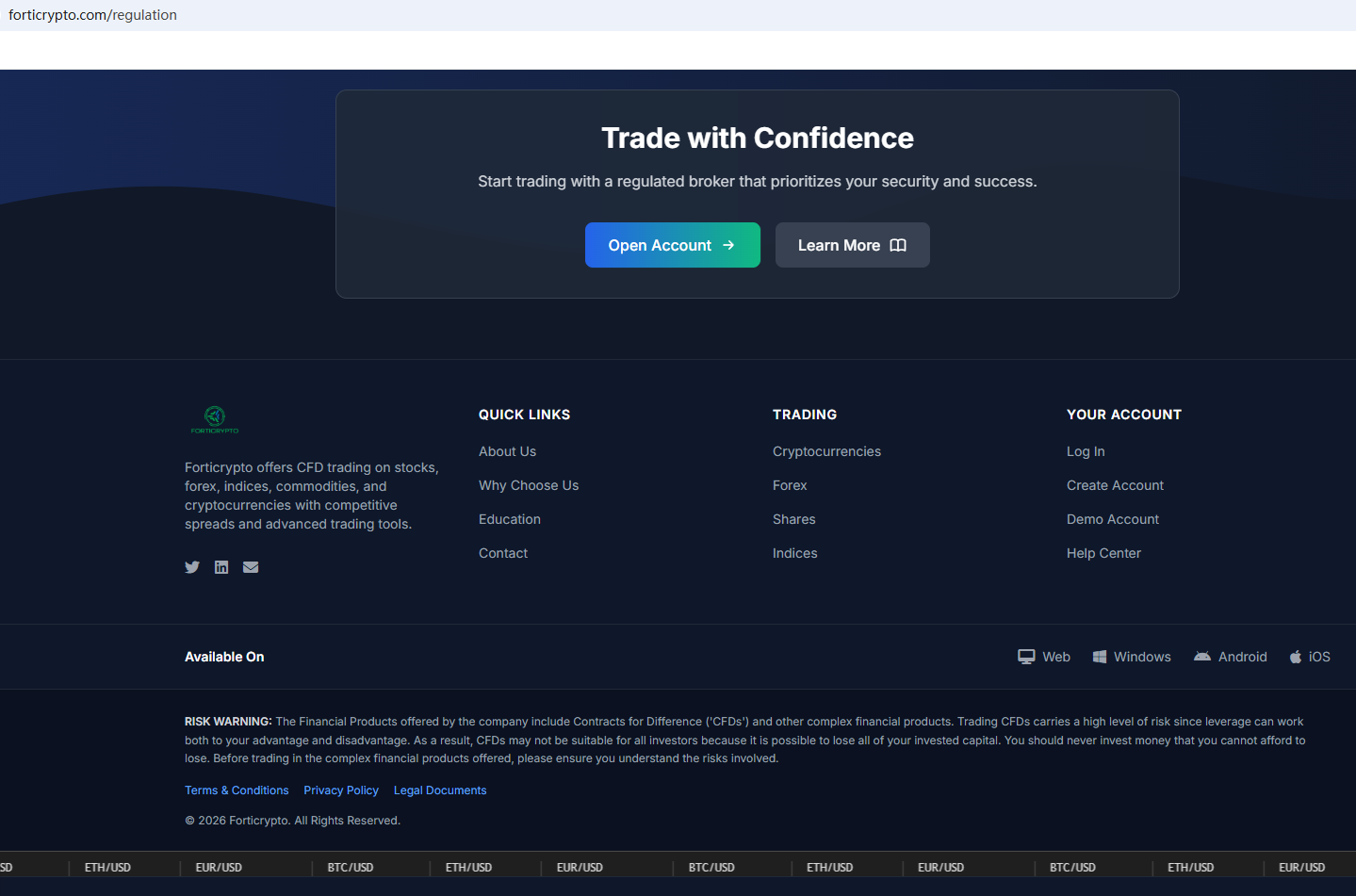The image size is (1356, 896).
Task: Open Terms & Conditions link
Action: (x=237, y=790)
